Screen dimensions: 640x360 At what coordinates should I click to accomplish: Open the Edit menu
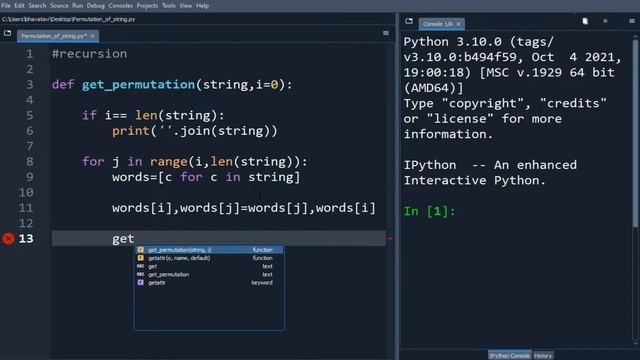[19, 6]
